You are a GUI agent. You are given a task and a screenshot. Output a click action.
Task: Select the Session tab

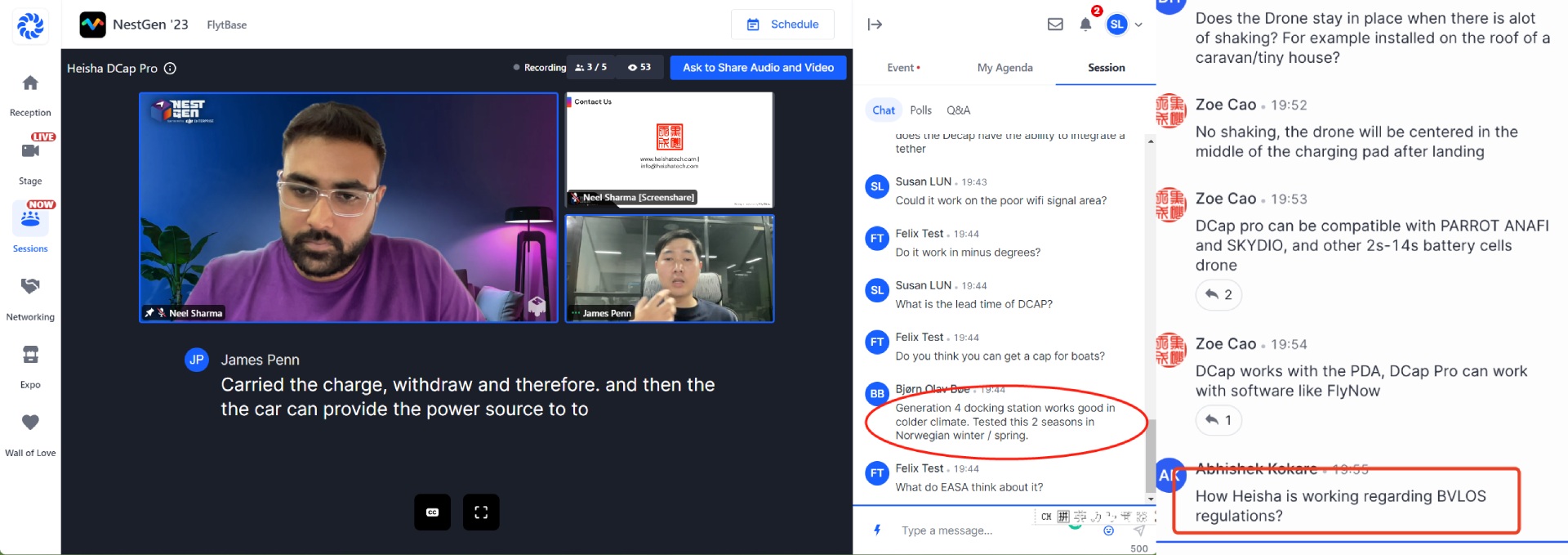coord(1106,68)
